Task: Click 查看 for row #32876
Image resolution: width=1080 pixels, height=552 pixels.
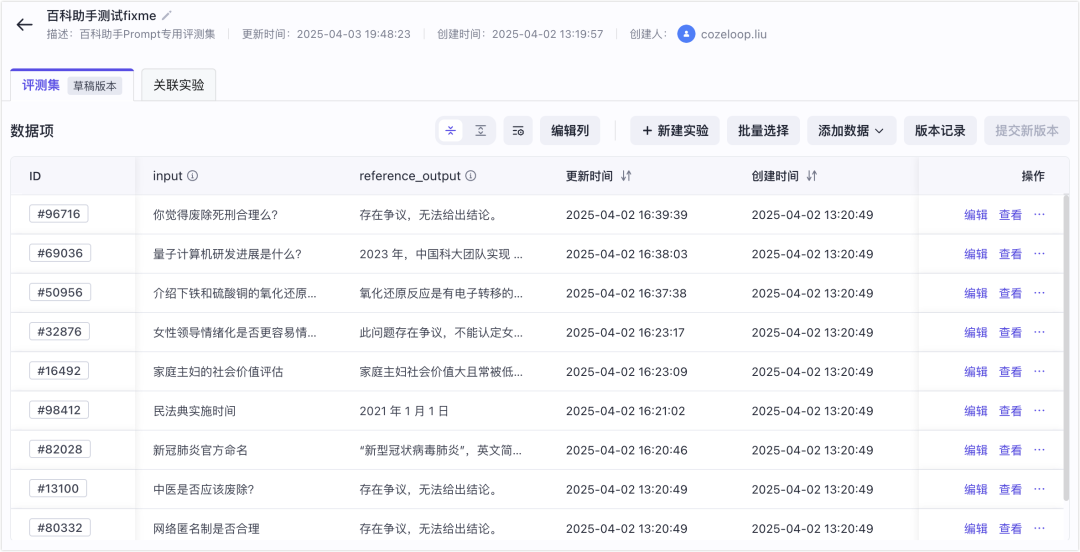Action: [x=1010, y=332]
